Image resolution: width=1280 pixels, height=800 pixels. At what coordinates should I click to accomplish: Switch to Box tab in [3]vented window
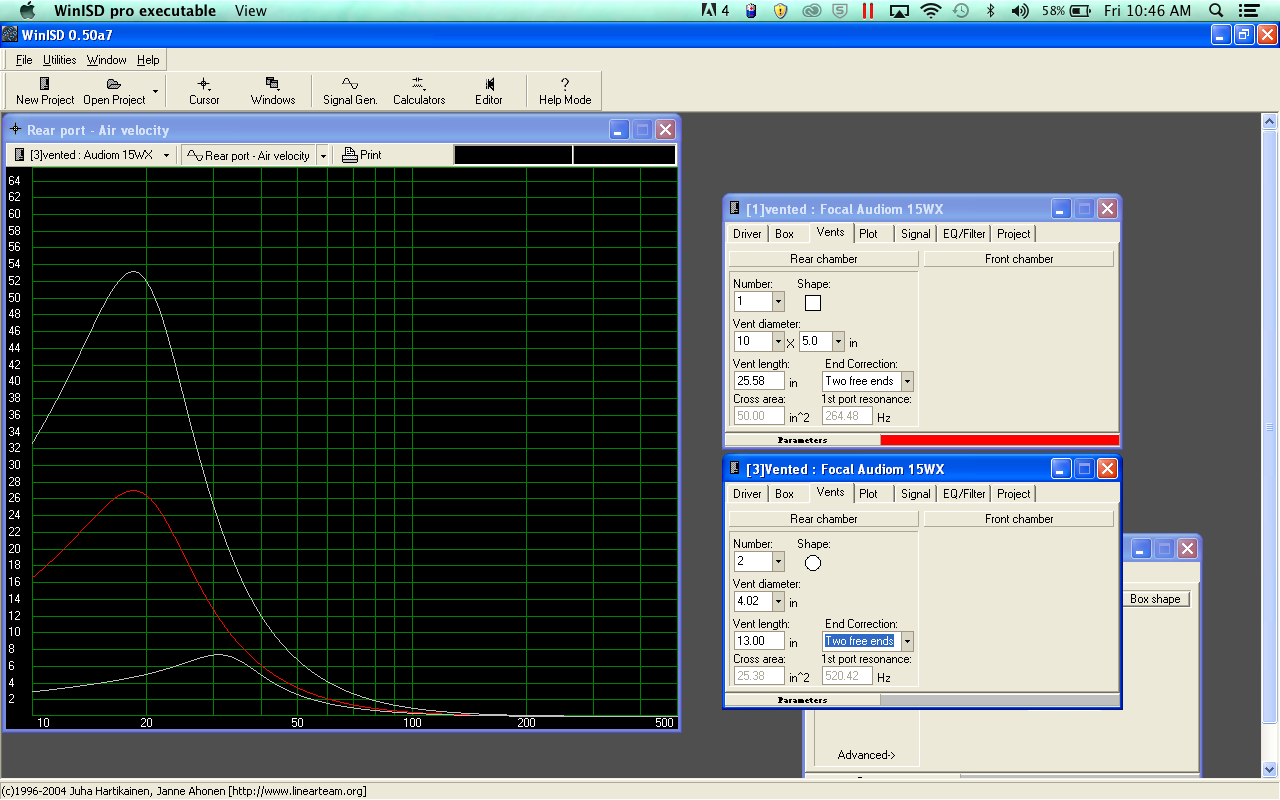point(784,494)
